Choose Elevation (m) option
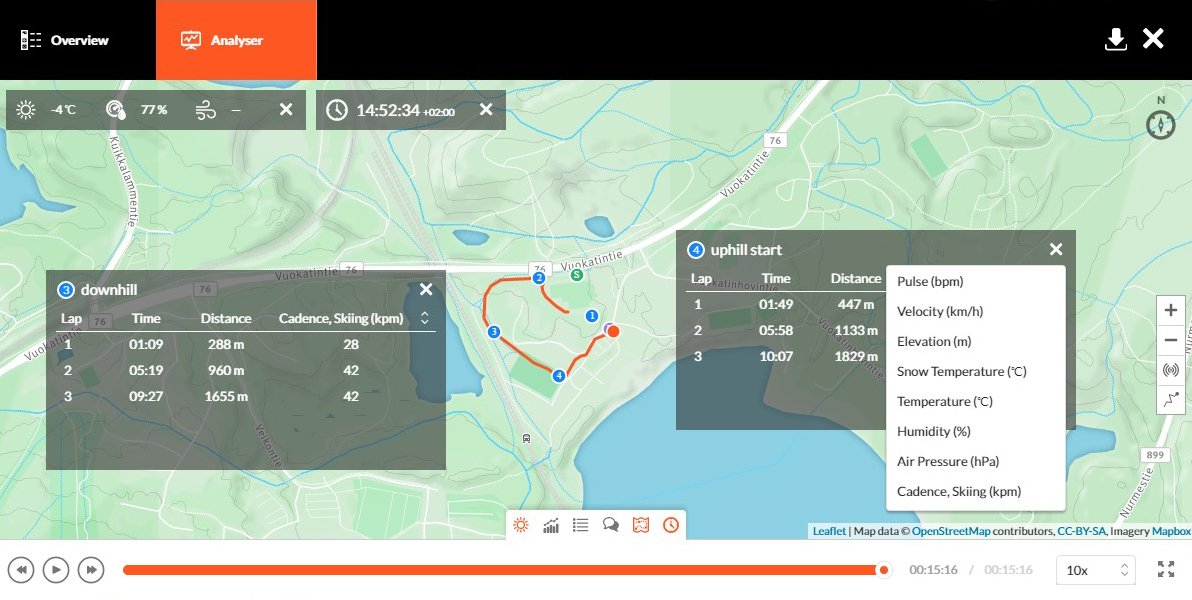Screen dimensions: 1192x600 tap(975, 341)
